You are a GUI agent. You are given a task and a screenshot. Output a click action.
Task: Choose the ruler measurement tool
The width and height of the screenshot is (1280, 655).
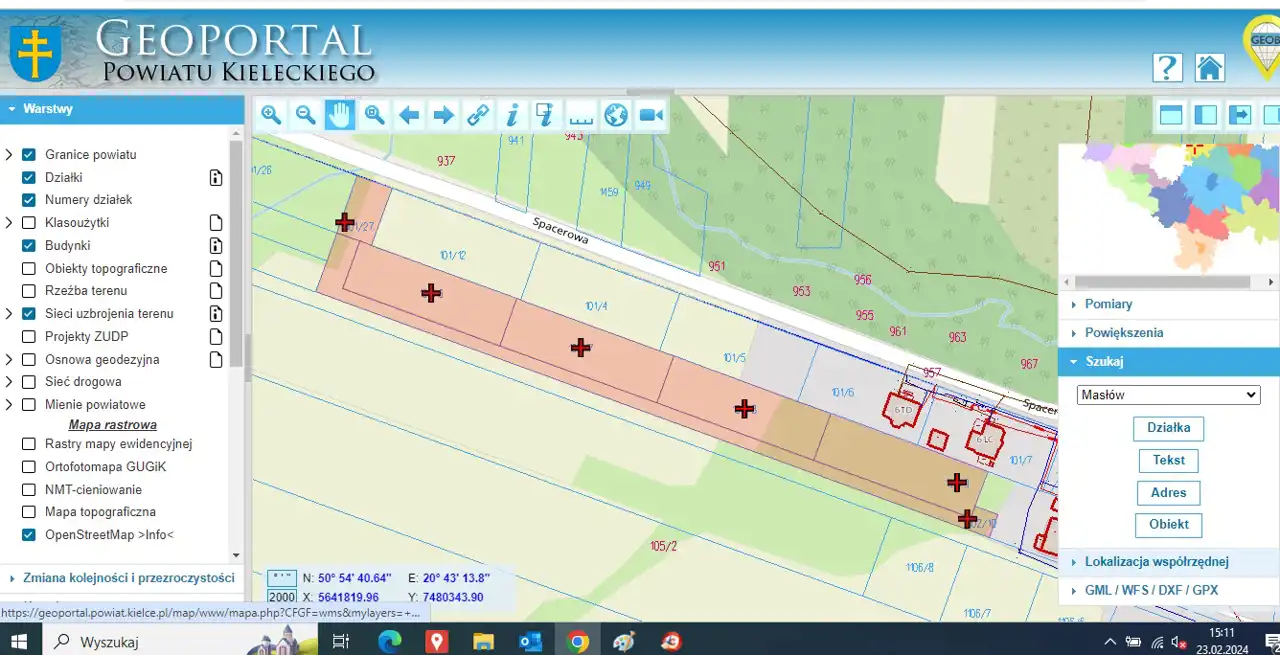581,115
